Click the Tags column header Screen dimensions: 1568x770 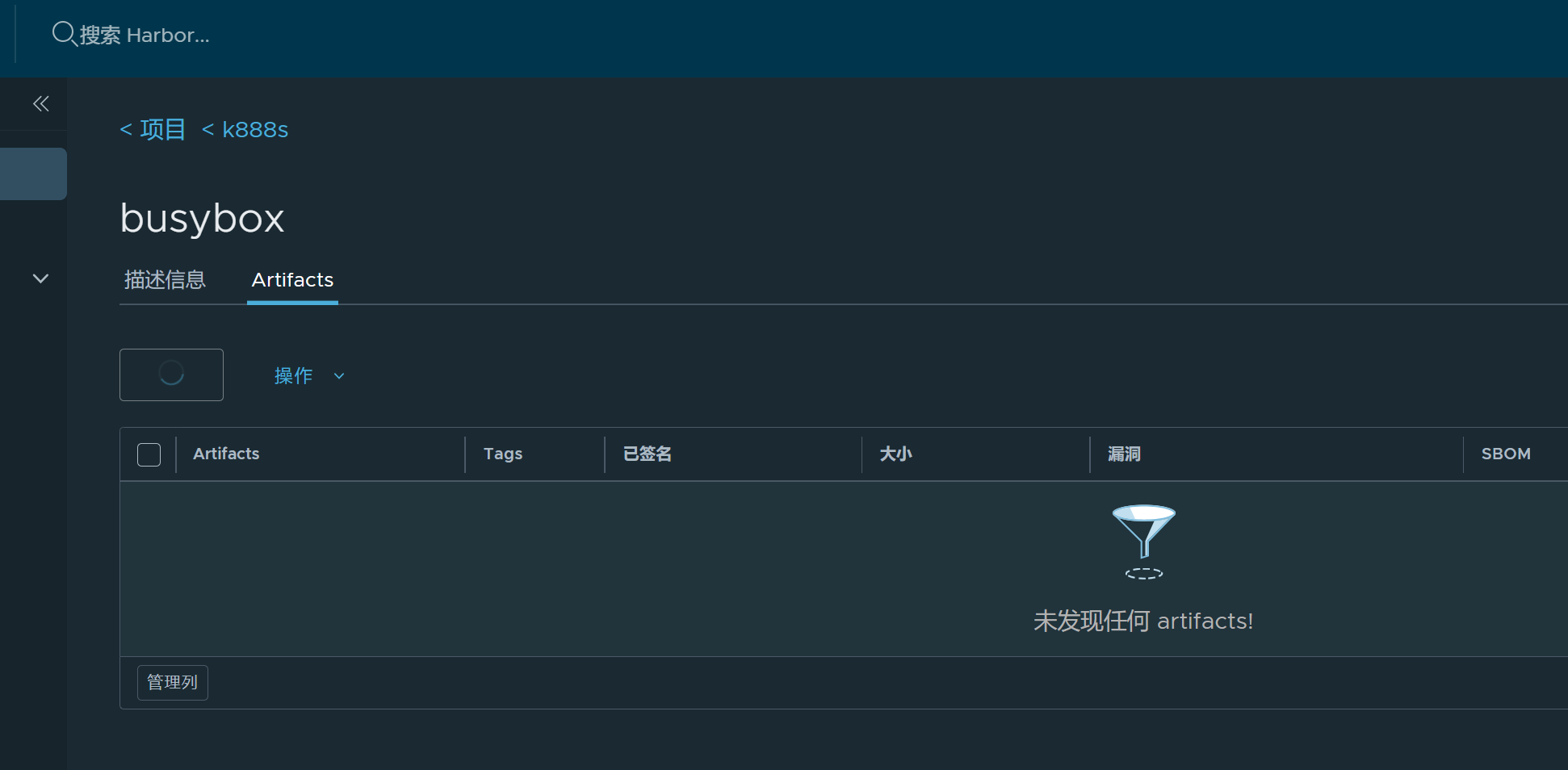pyautogui.click(x=503, y=454)
